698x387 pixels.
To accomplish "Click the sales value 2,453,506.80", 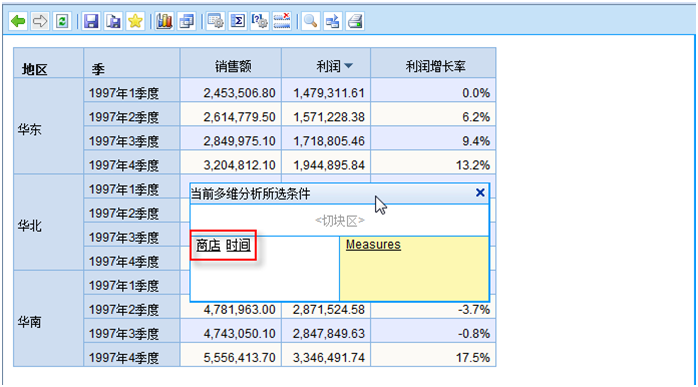I will 239,93.
